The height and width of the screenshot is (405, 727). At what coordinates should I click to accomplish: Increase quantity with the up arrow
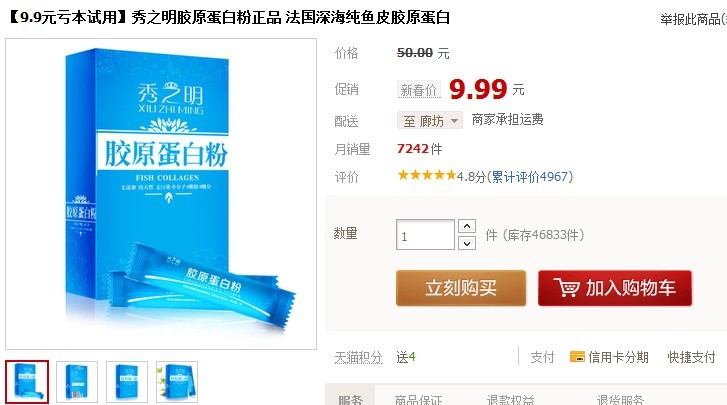click(x=467, y=226)
